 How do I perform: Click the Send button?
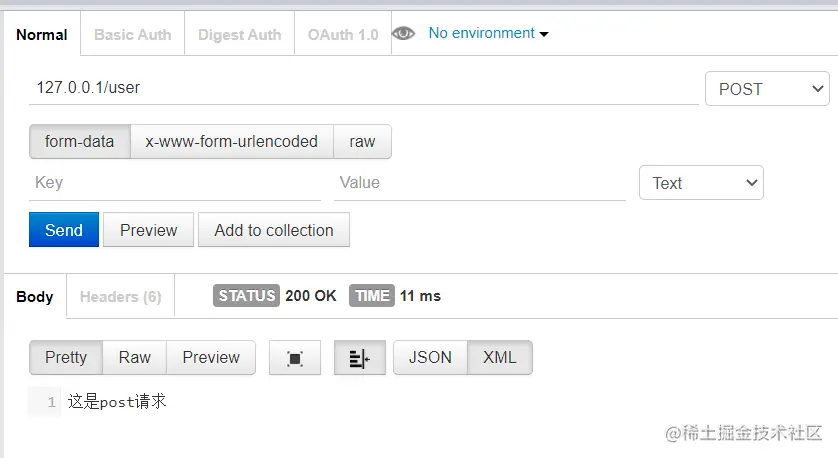[64, 230]
